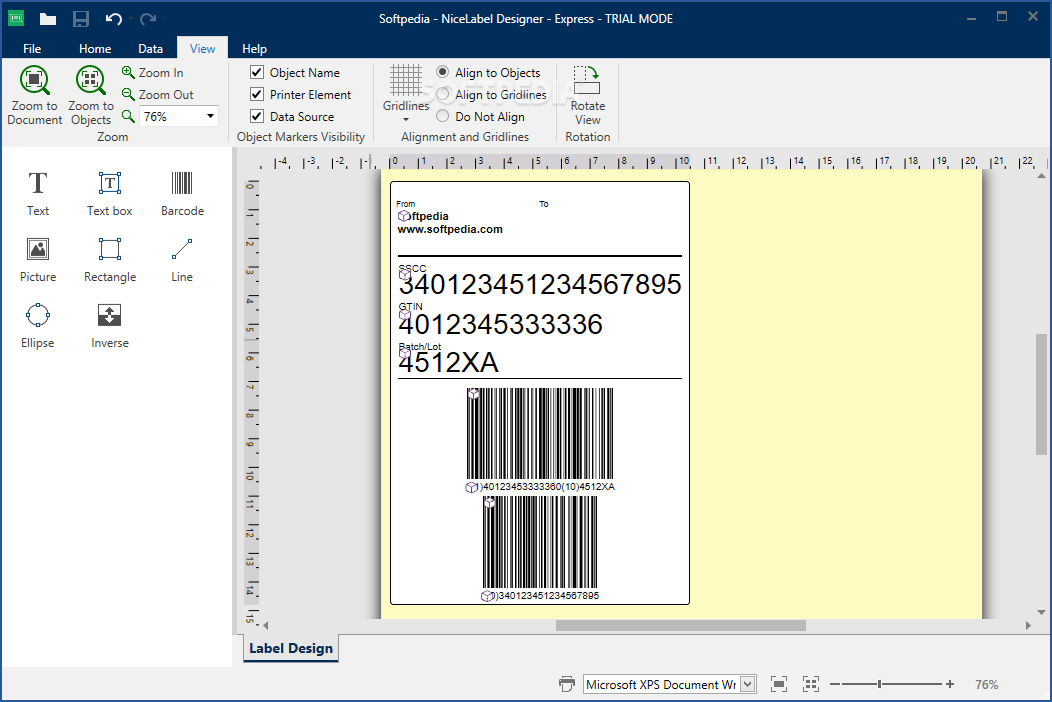The width and height of the screenshot is (1052, 702).
Task: Open file folder icon in title bar
Action: (x=48, y=19)
